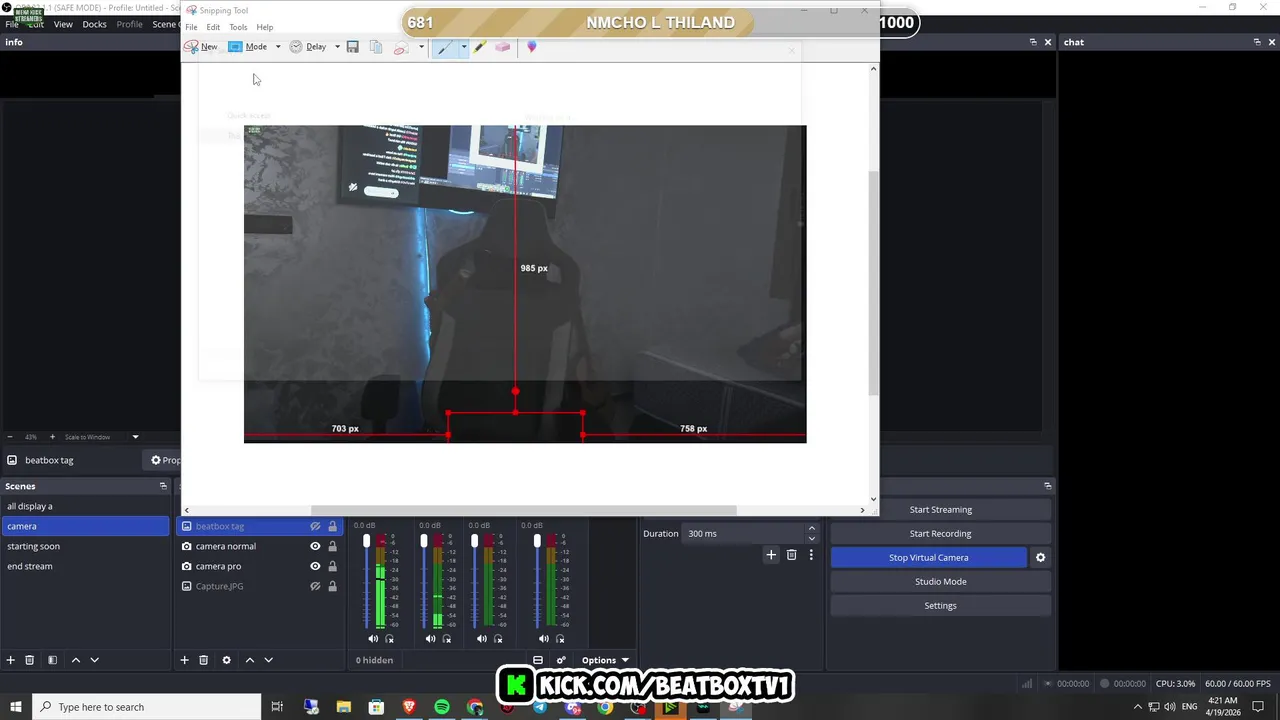Screen dimensions: 1280x720
Task: Select the 'starting soon' scene
Action: (85, 546)
